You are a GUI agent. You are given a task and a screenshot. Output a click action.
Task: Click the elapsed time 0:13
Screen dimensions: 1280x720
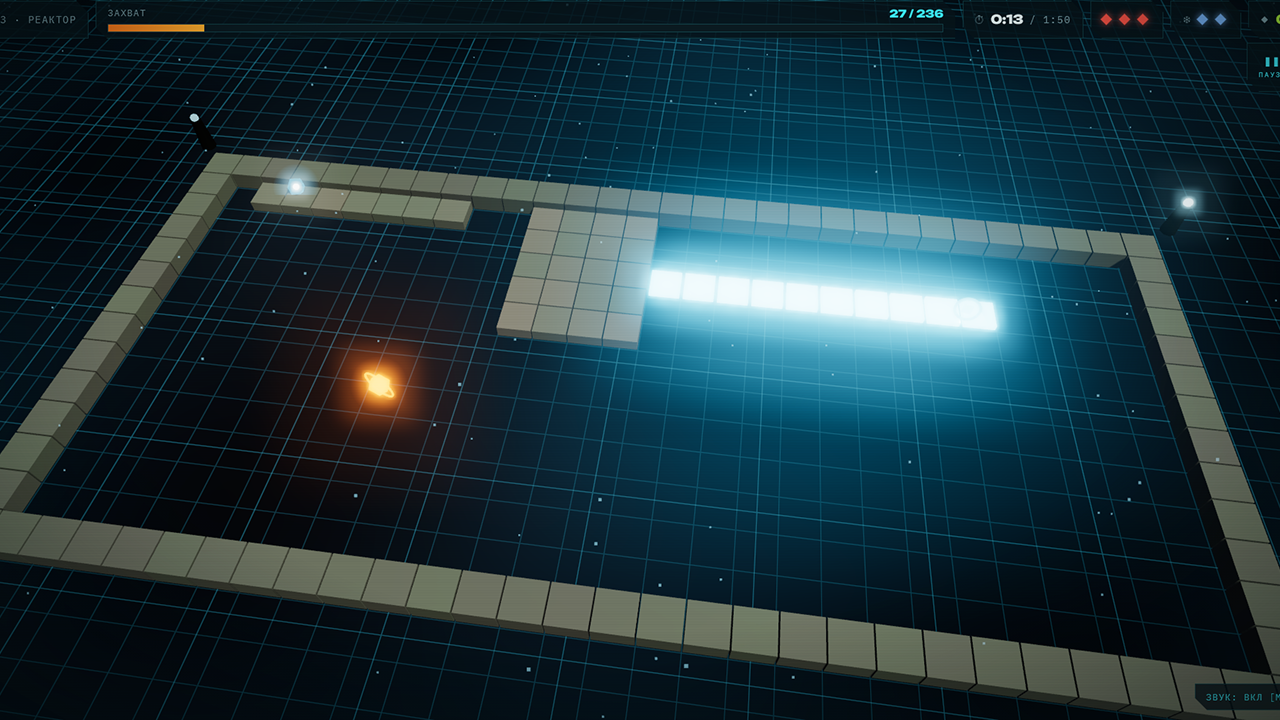coord(1007,19)
